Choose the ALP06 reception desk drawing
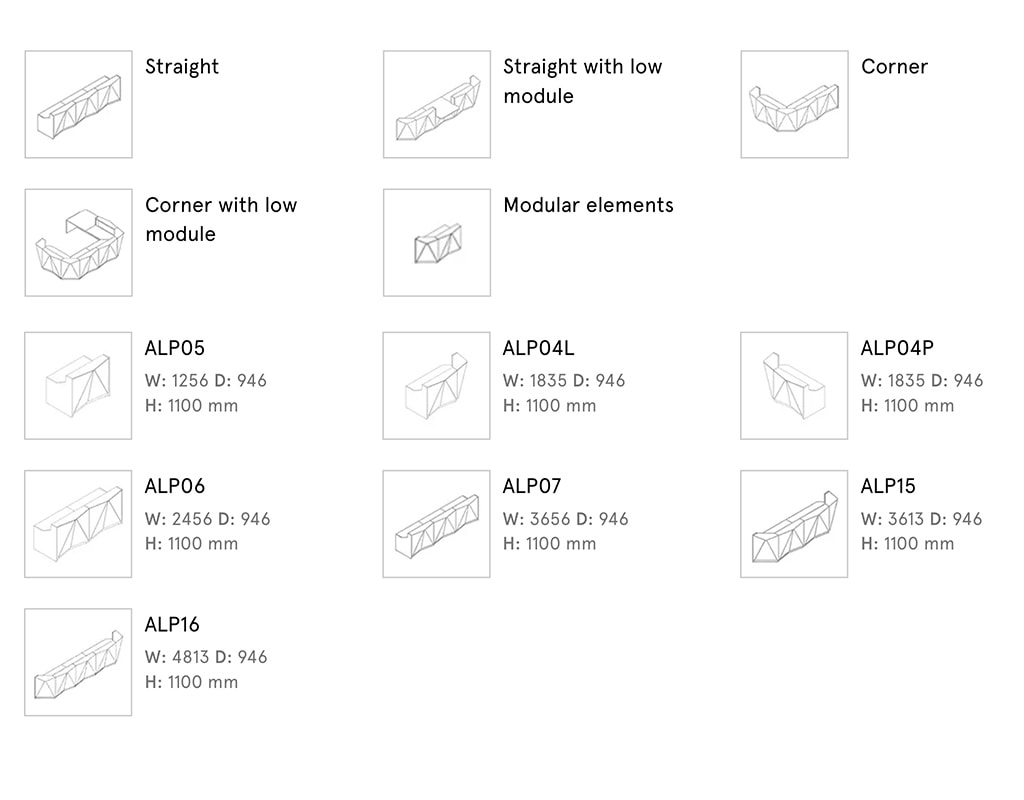 click(78, 524)
